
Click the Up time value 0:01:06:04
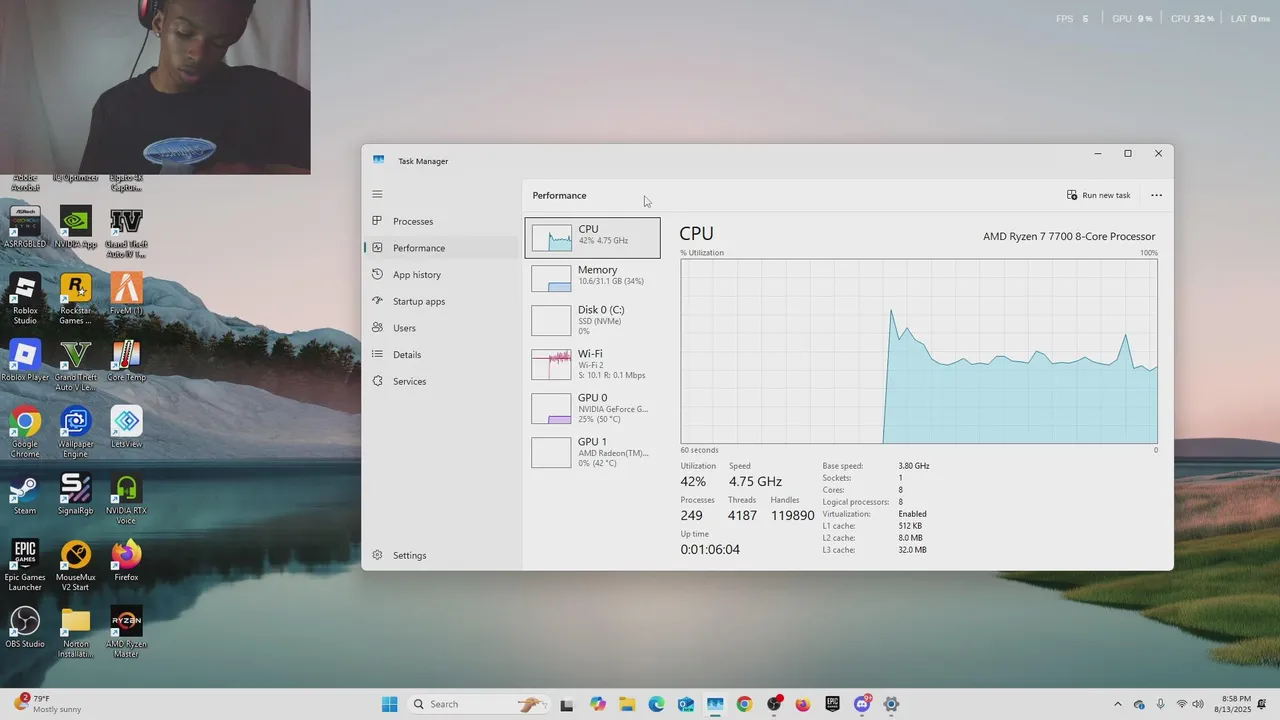pyautogui.click(x=710, y=550)
